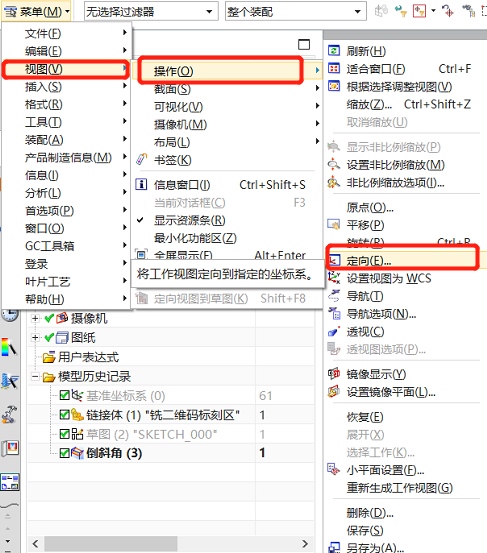Expand 摄像机(M) submenu

[228, 124]
